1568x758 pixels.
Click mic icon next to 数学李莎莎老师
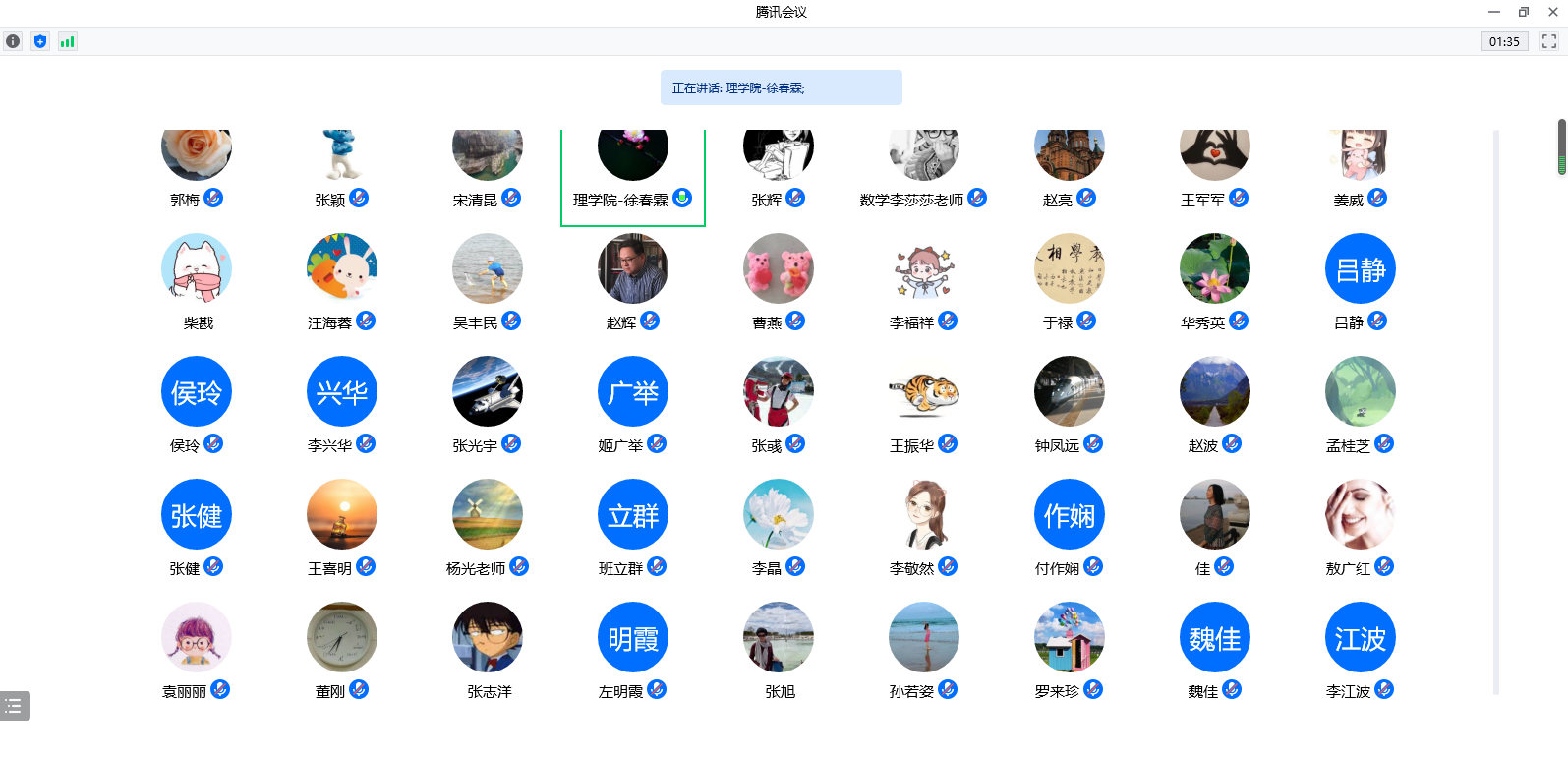pos(977,198)
